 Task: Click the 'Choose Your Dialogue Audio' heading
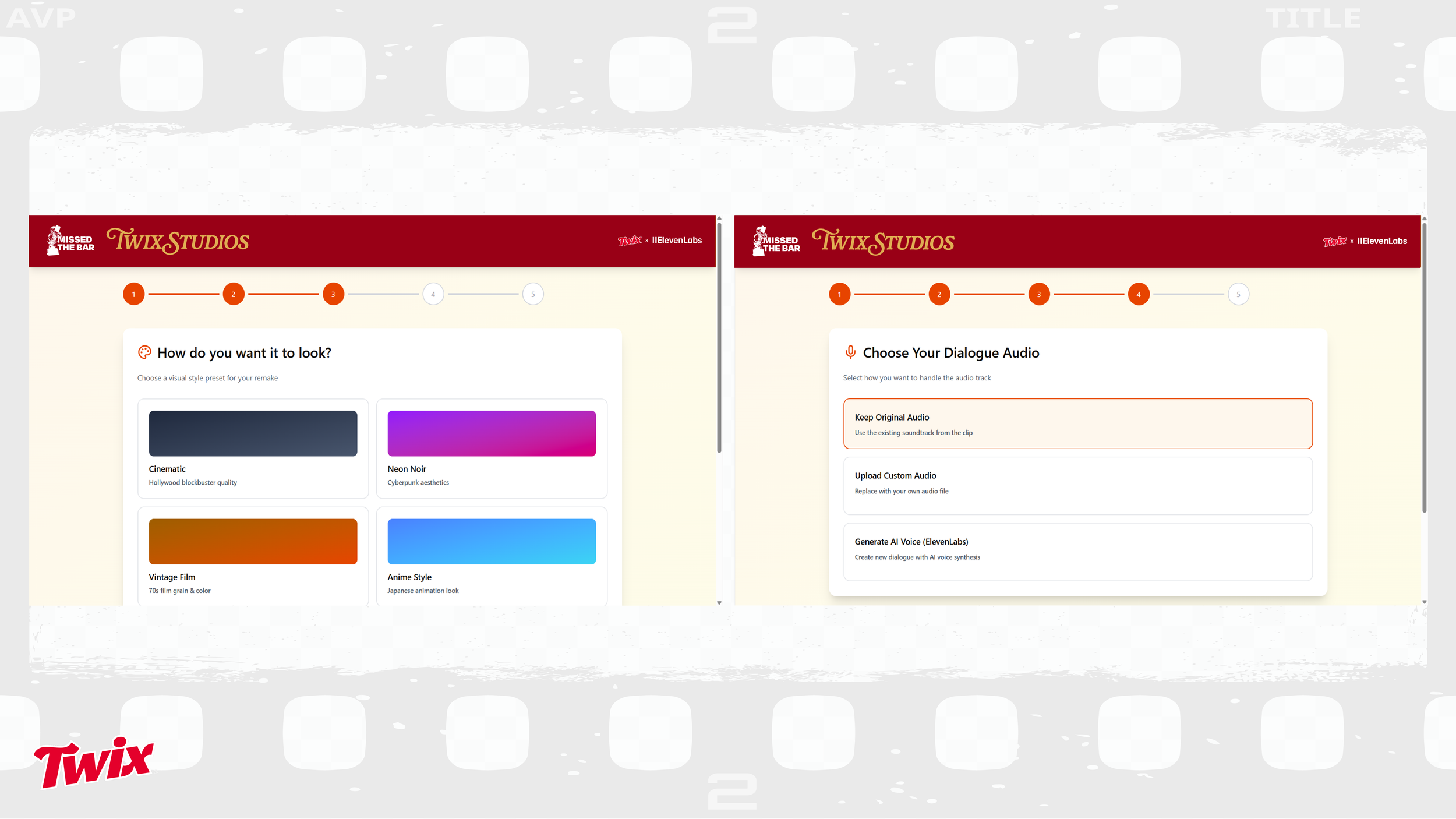pyautogui.click(x=950, y=352)
